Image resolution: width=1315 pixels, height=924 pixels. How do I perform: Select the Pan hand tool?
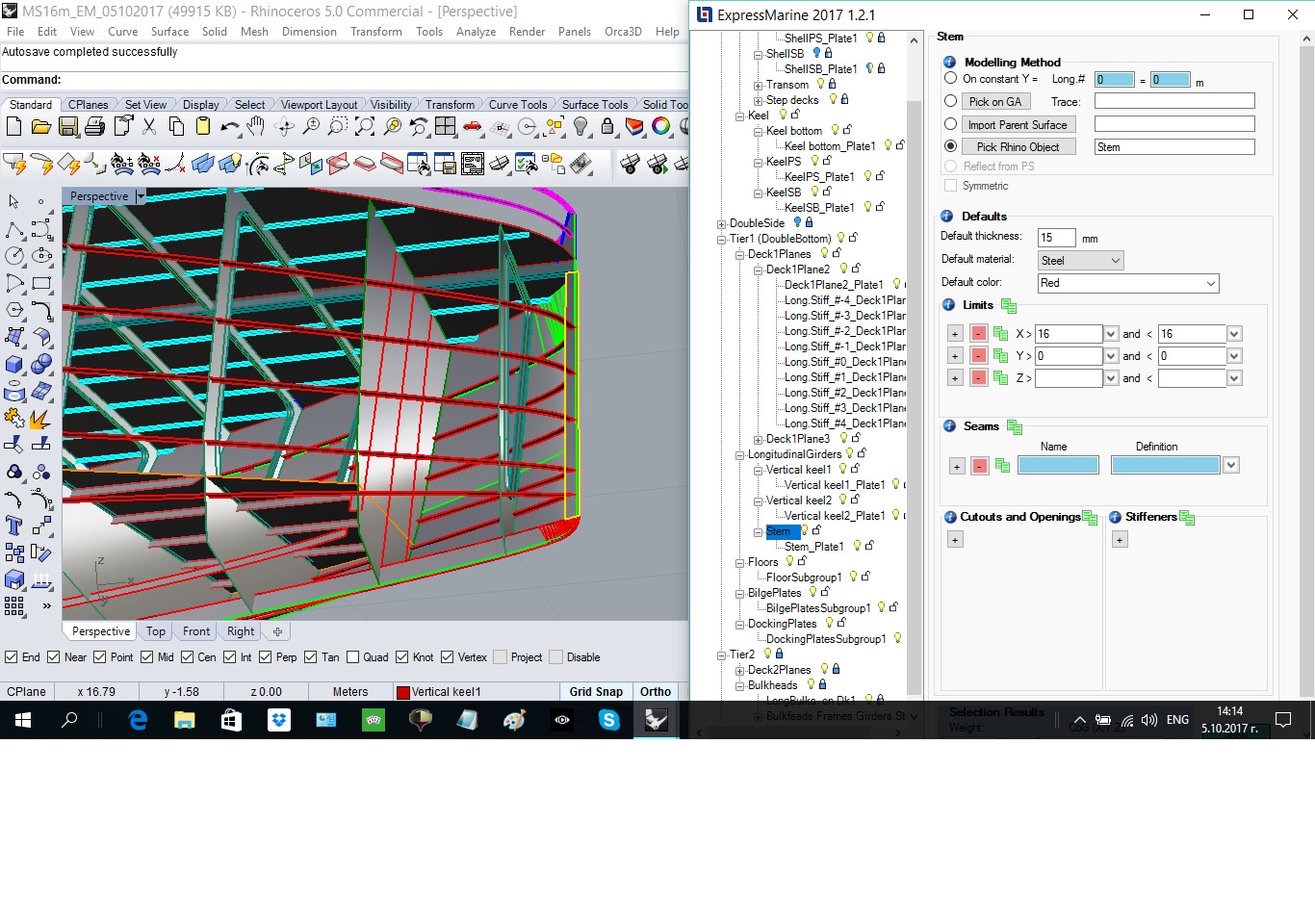point(256,127)
